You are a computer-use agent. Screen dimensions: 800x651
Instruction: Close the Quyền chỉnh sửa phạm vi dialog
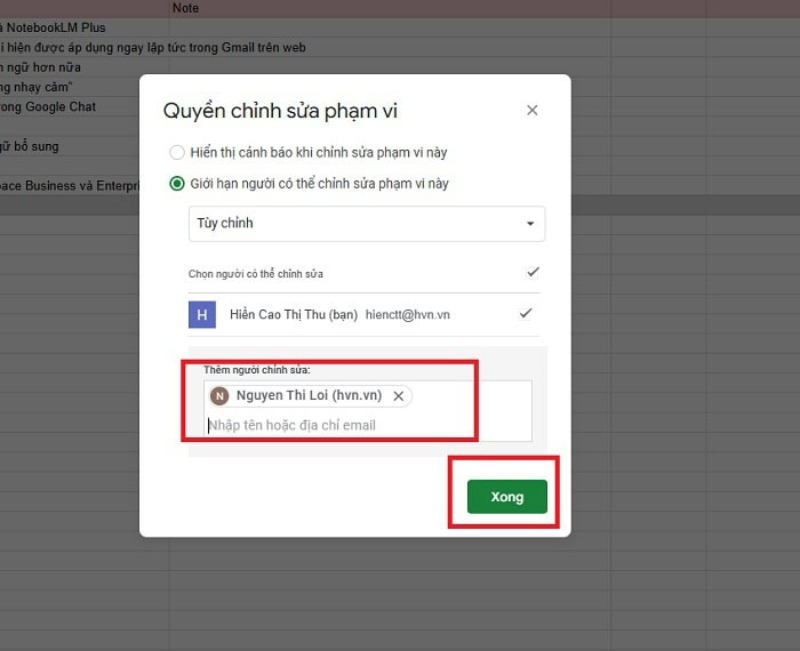(532, 110)
